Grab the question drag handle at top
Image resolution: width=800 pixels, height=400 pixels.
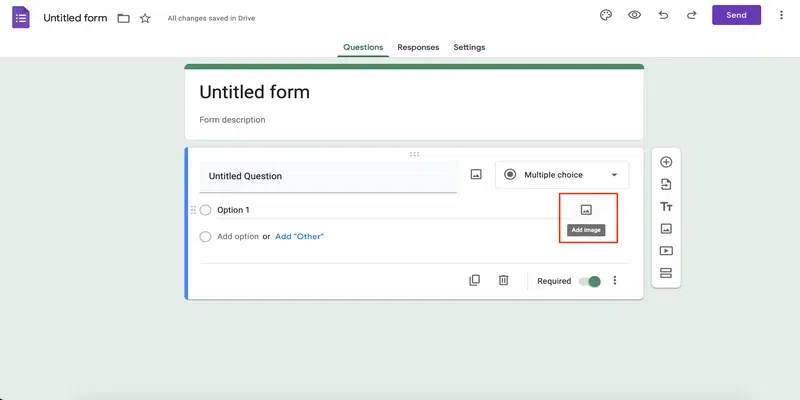point(414,154)
